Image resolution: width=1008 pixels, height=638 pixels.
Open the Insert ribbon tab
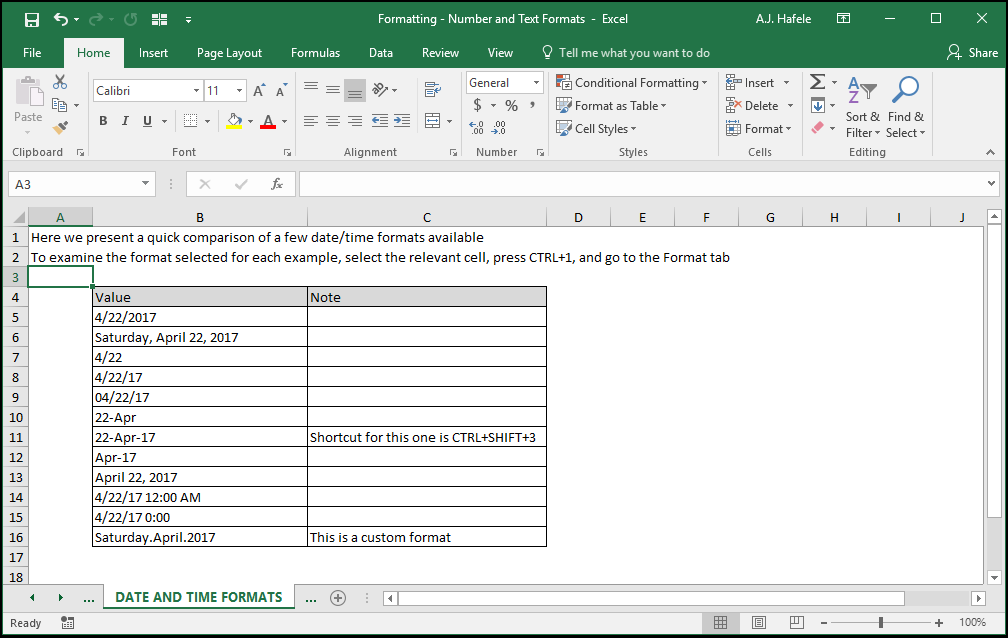[153, 53]
